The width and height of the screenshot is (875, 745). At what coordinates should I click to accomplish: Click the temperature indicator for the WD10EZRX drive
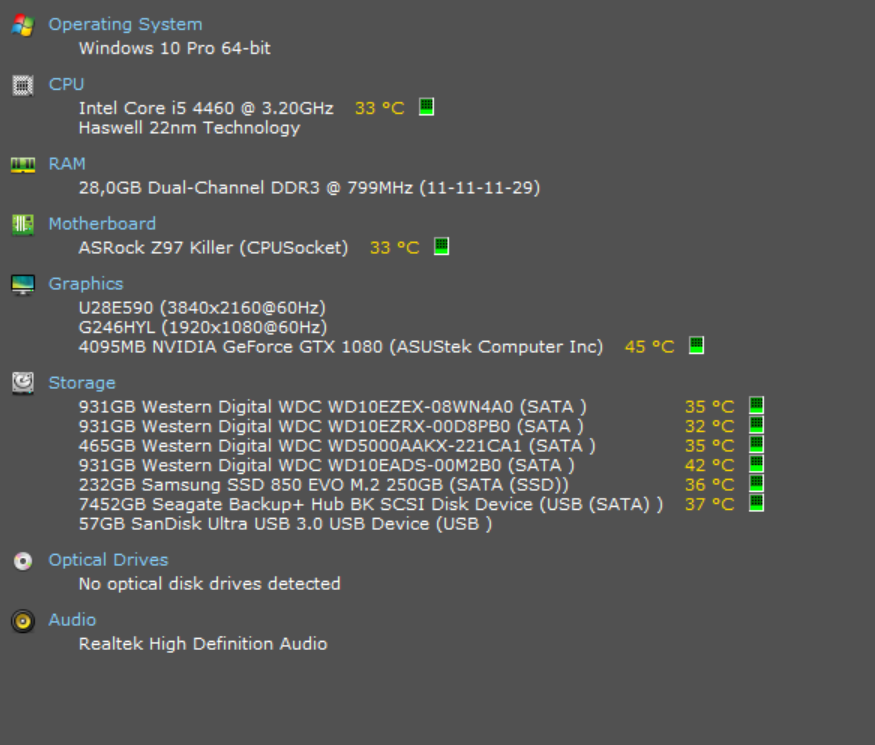(757, 425)
